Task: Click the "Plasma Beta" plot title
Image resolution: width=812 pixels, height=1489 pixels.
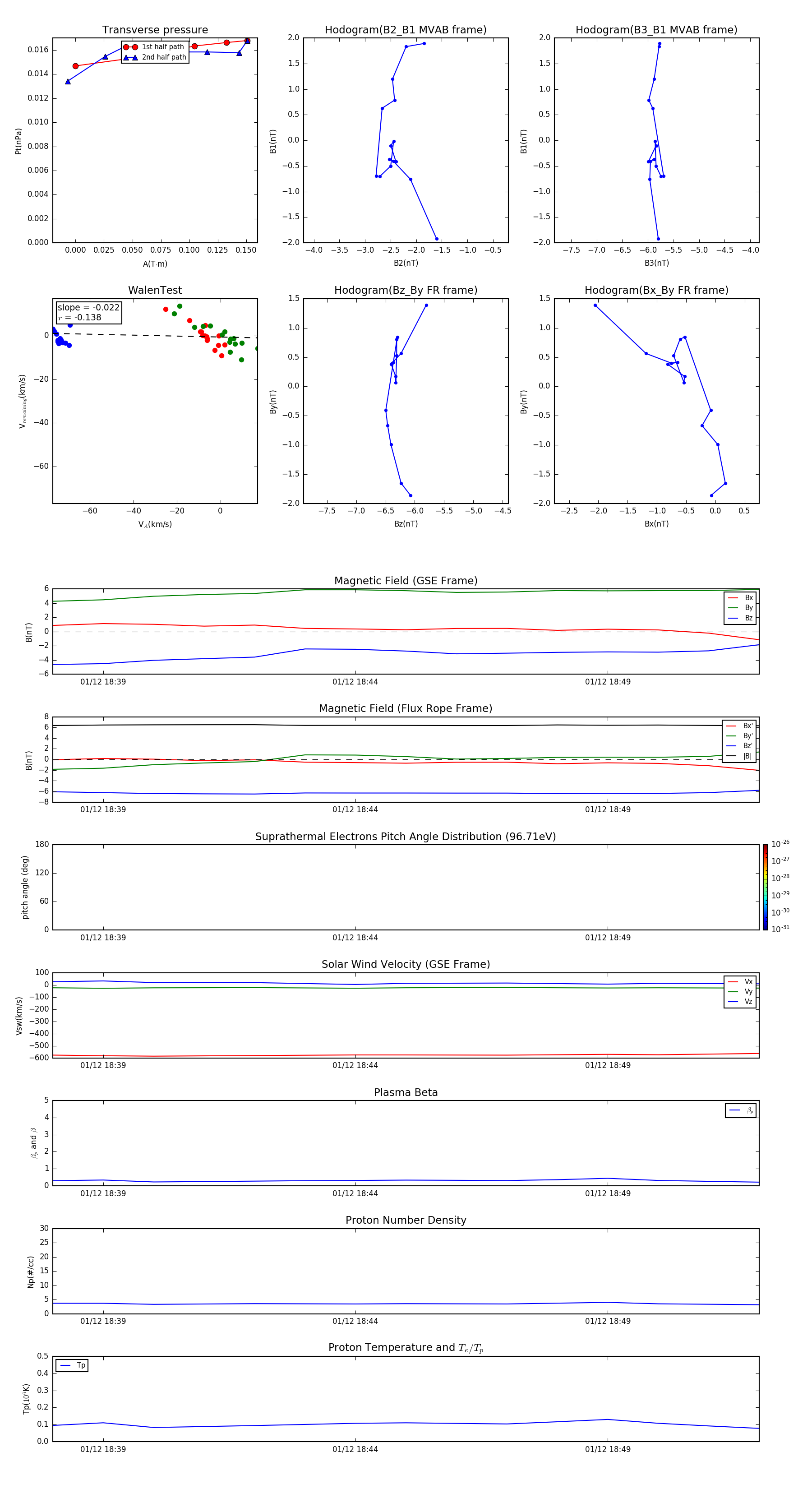Action: click(x=406, y=1092)
